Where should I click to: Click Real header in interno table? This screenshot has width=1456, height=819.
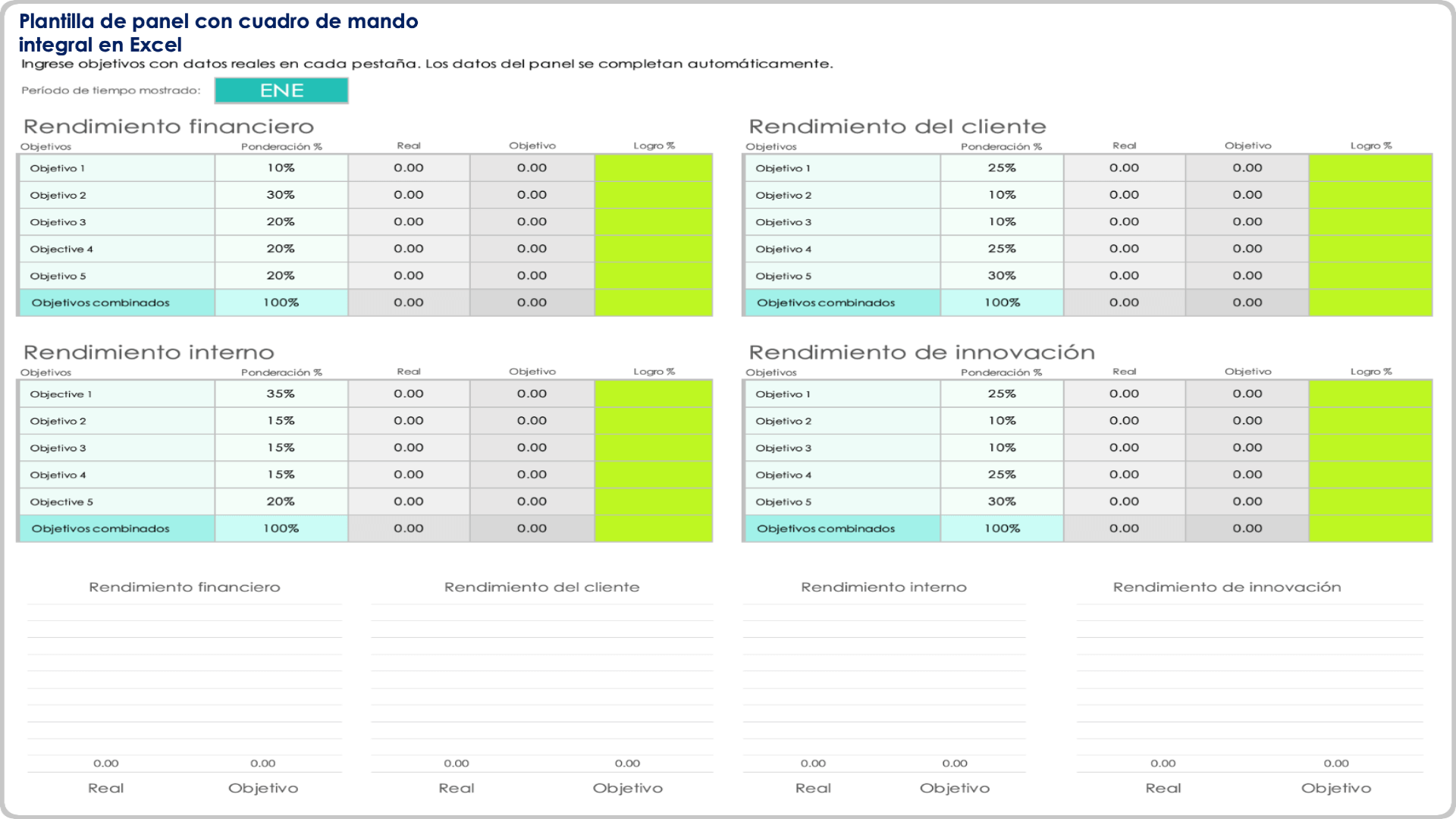pos(409,372)
